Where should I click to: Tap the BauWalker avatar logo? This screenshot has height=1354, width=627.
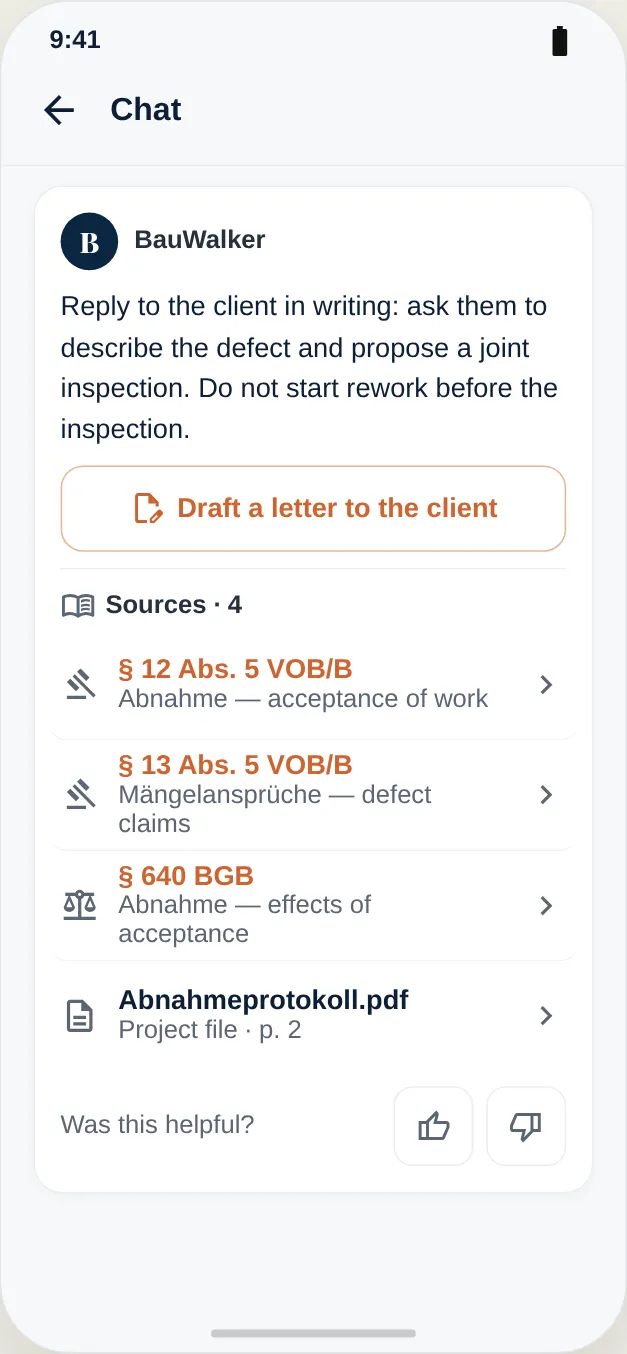pyautogui.click(x=89, y=241)
